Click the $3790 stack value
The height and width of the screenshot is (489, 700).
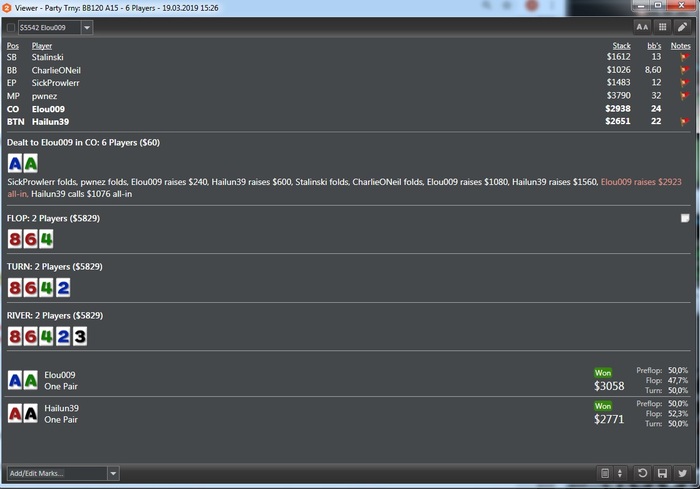618,96
